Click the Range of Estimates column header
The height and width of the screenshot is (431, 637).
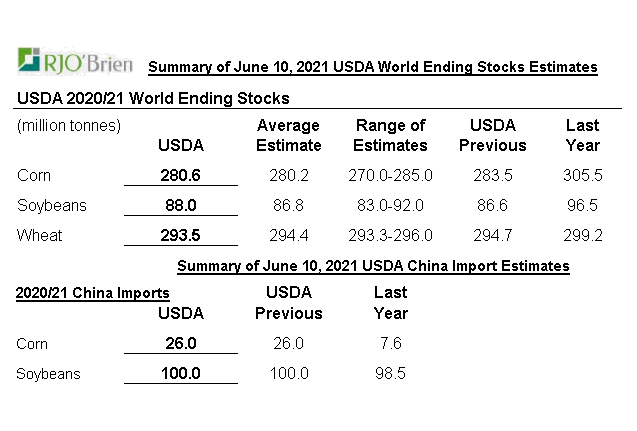click(390, 135)
